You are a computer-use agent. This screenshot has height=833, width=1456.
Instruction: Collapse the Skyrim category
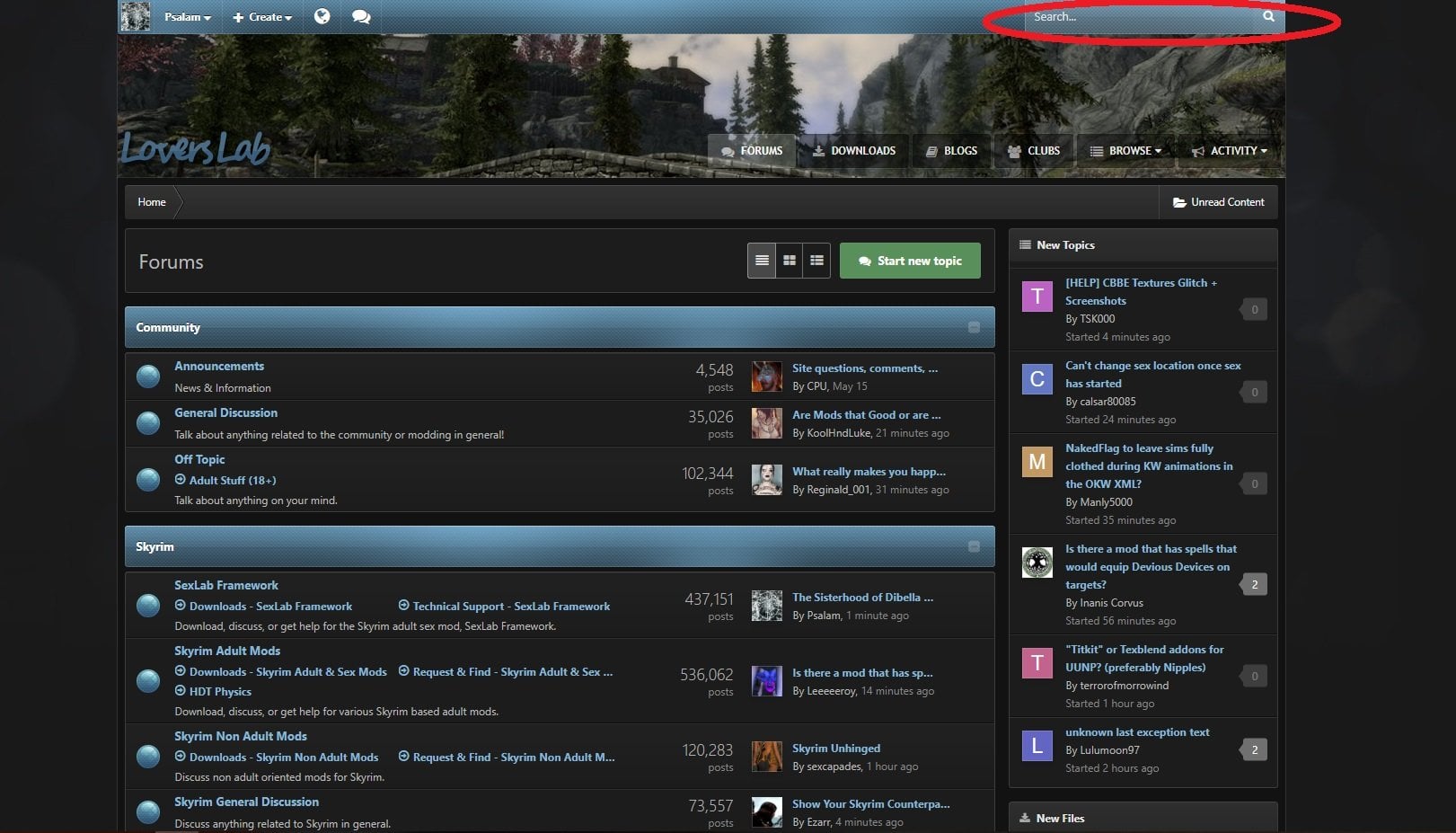point(974,546)
